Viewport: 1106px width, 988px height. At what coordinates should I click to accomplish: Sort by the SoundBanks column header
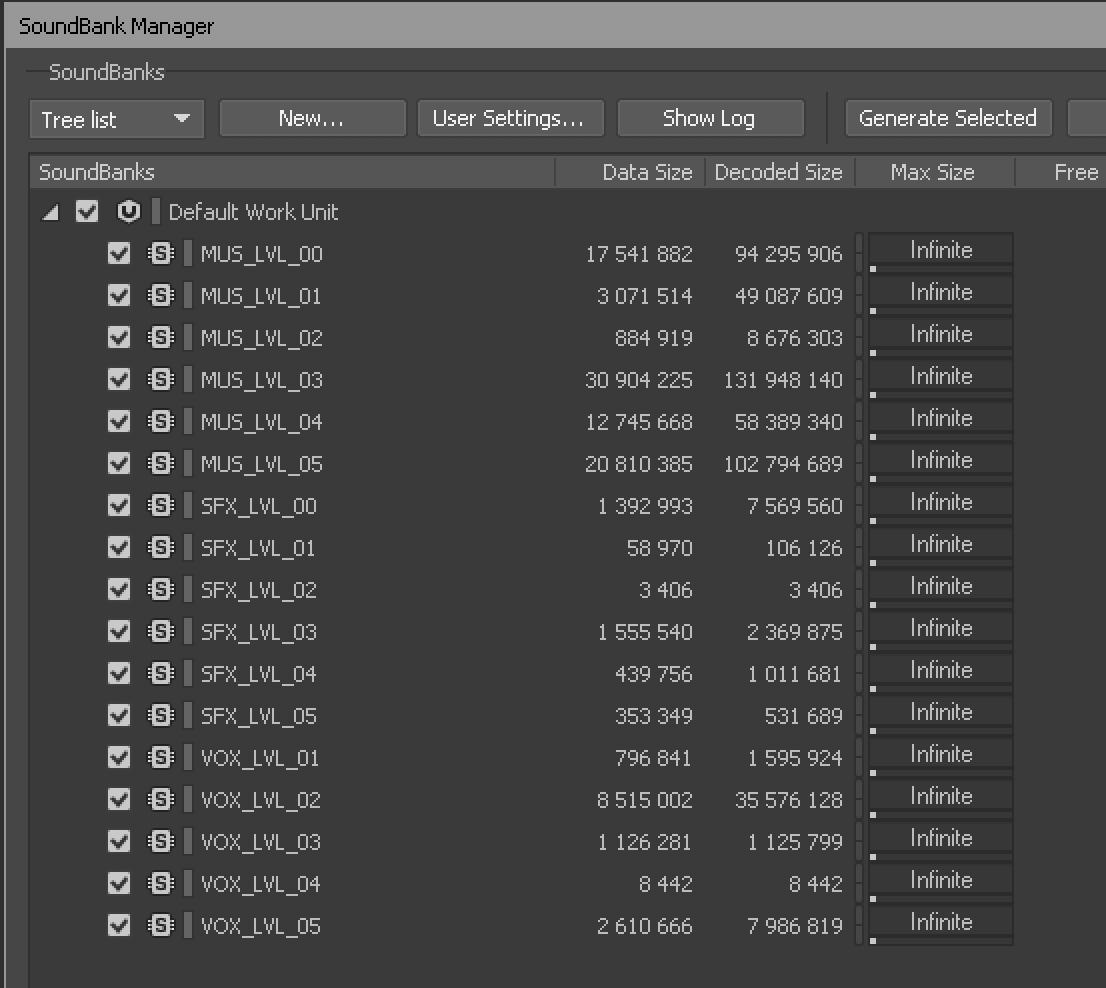coord(292,172)
